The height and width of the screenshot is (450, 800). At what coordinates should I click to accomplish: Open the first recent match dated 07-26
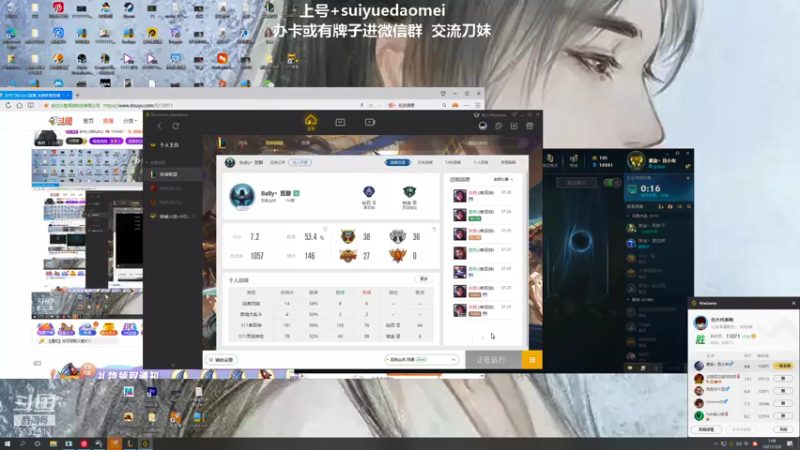click(x=483, y=196)
